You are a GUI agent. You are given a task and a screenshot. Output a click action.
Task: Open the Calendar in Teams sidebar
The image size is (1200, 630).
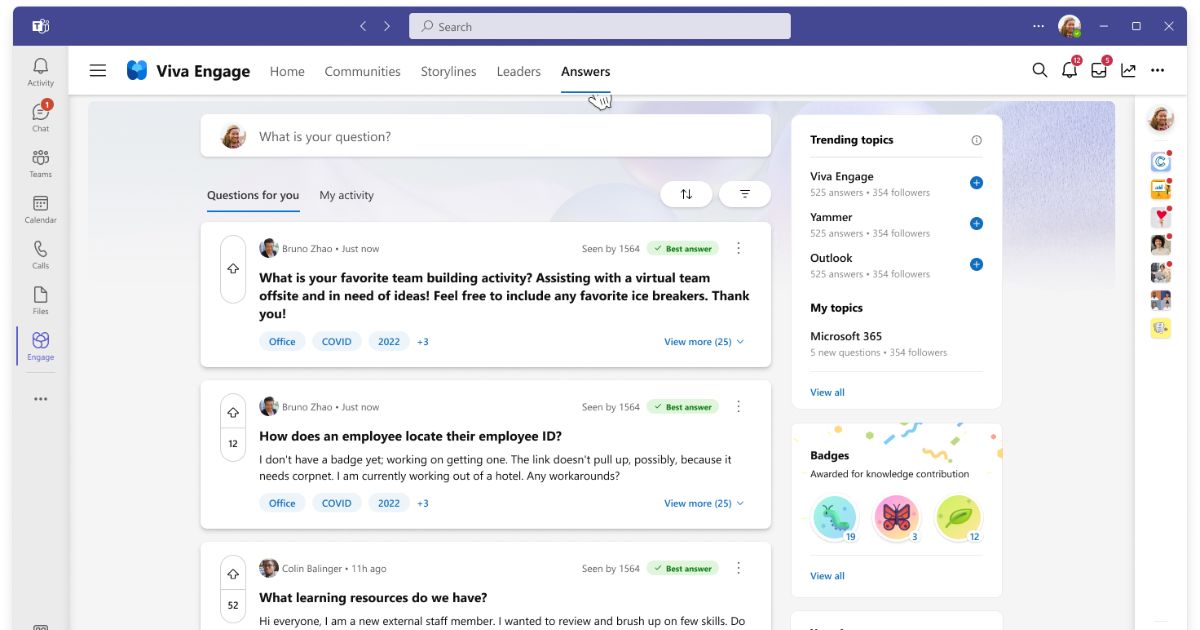click(x=40, y=208)
